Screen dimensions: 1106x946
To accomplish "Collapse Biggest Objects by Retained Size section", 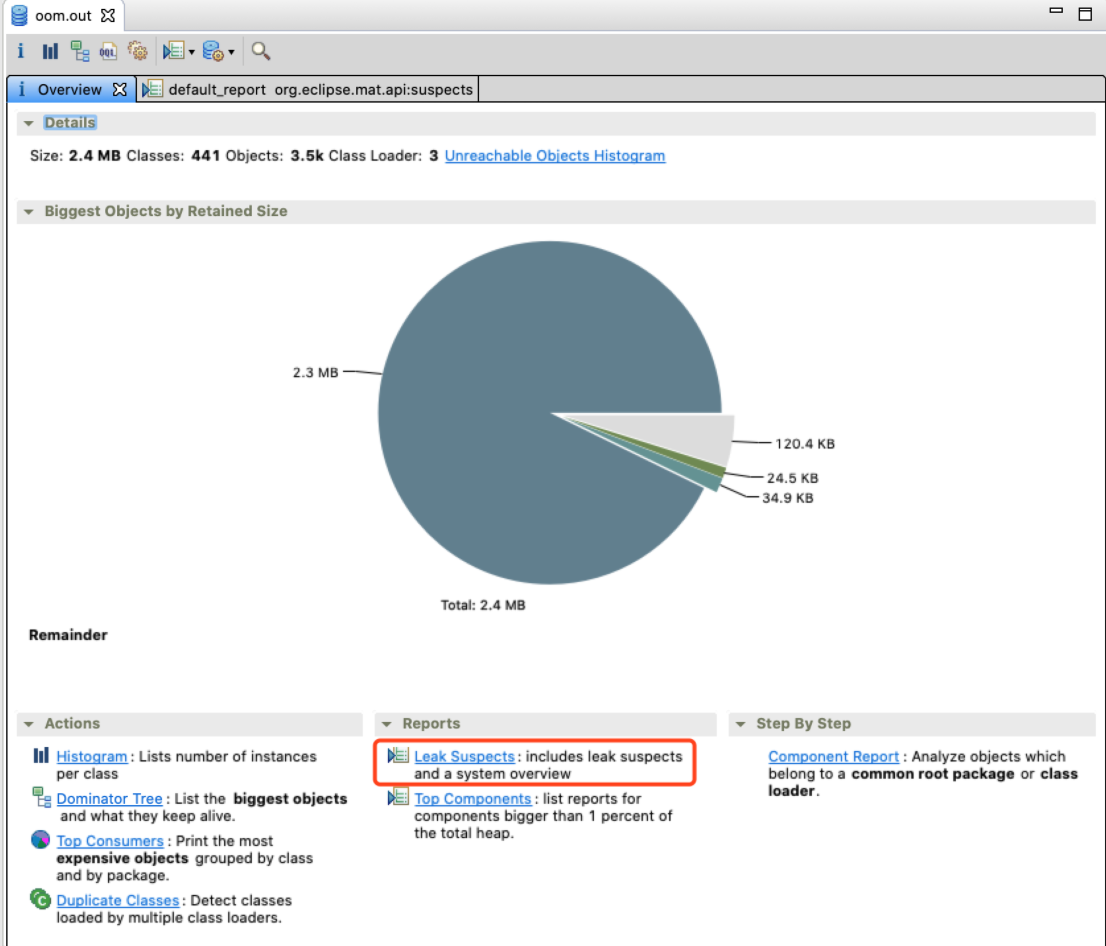I will pos(28,212).
